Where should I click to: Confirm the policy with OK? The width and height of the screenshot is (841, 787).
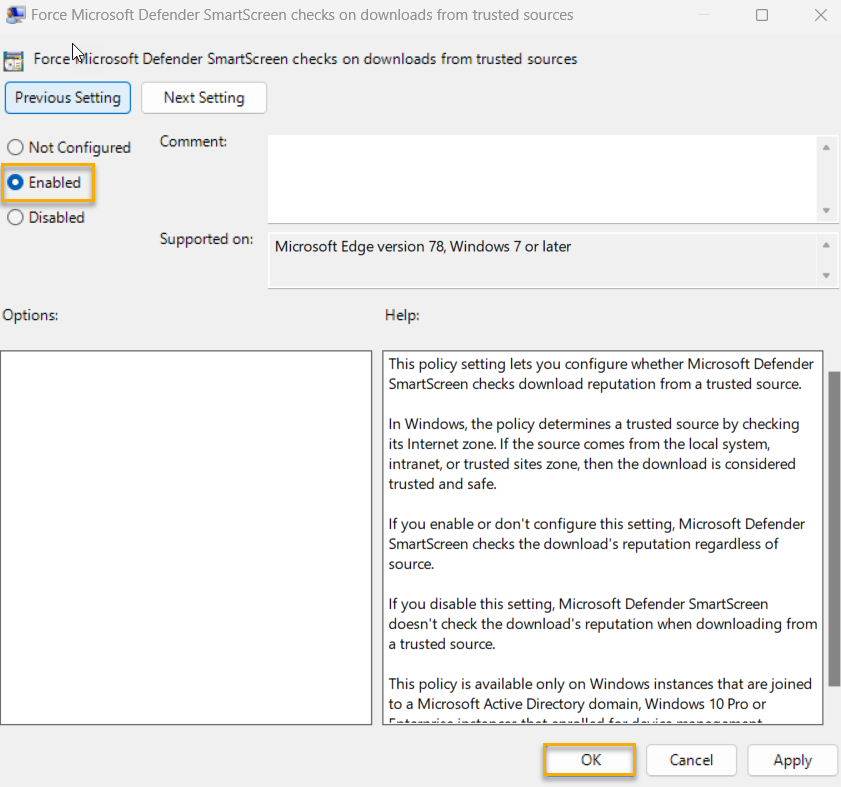(590, 760)
